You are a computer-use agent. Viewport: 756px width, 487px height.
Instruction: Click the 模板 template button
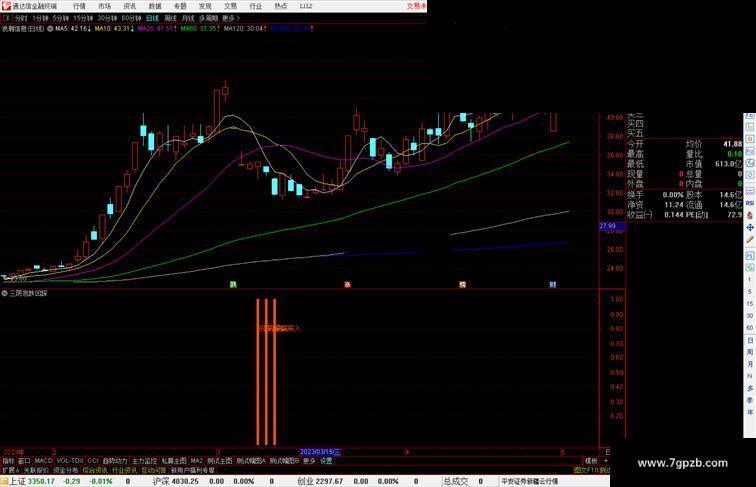[591, 461]
